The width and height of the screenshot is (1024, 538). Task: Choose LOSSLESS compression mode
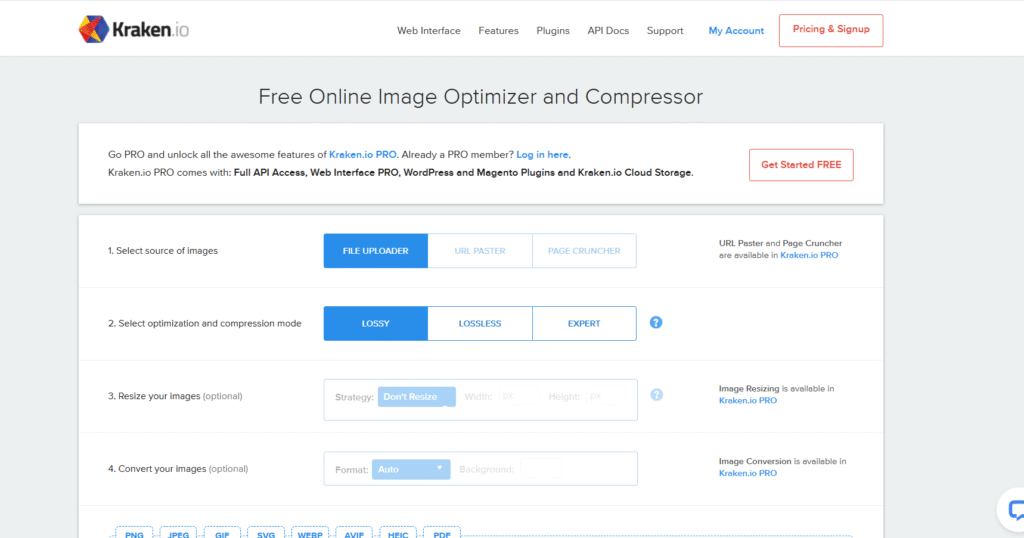(480, 323)
